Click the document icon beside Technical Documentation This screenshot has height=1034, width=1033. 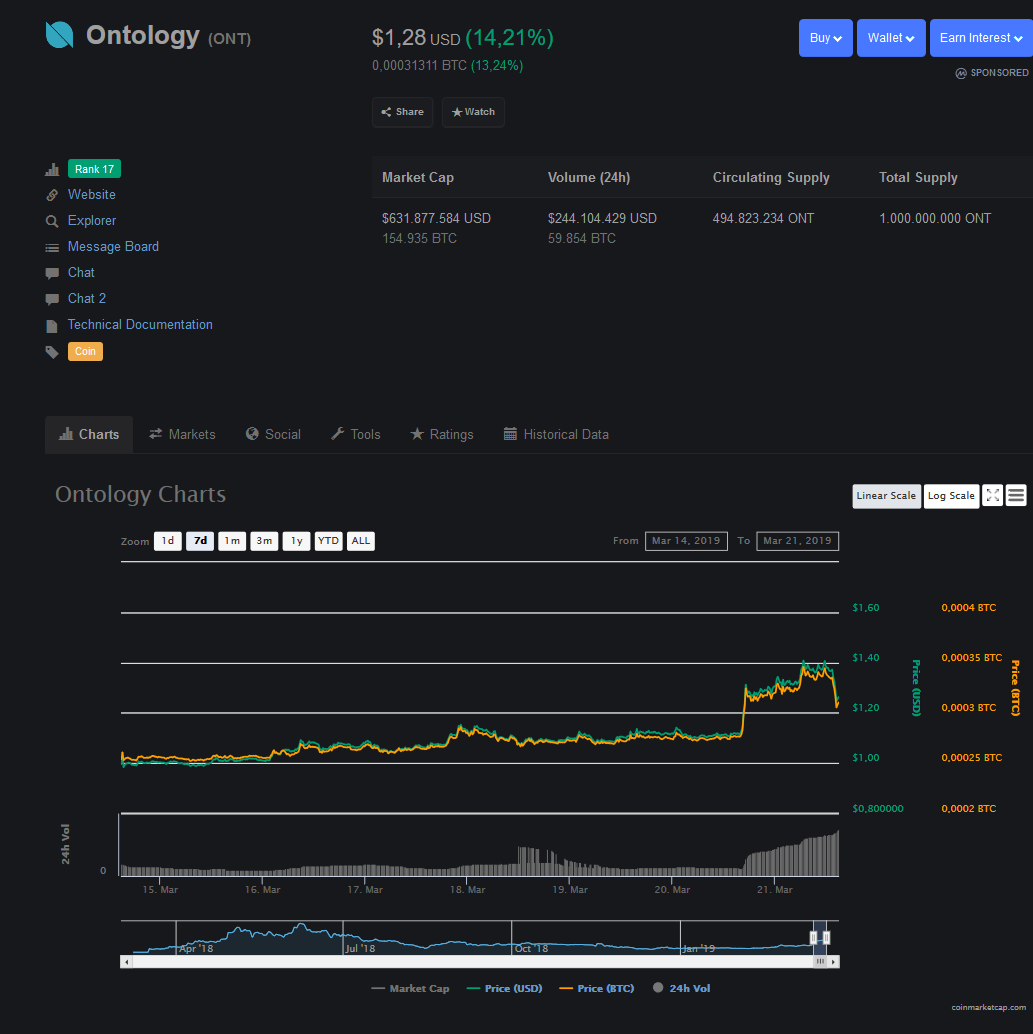(52, 325)
